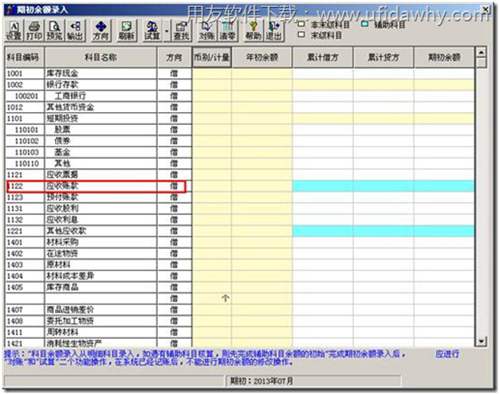Click the 输出 export icon

tap(75, 30)
